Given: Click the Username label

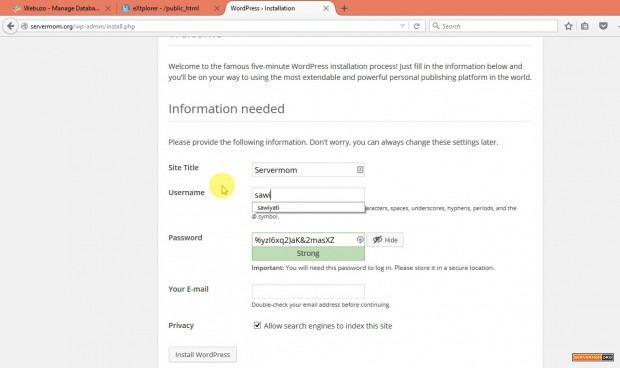Looking at the screenshot, I should [187, 192].
